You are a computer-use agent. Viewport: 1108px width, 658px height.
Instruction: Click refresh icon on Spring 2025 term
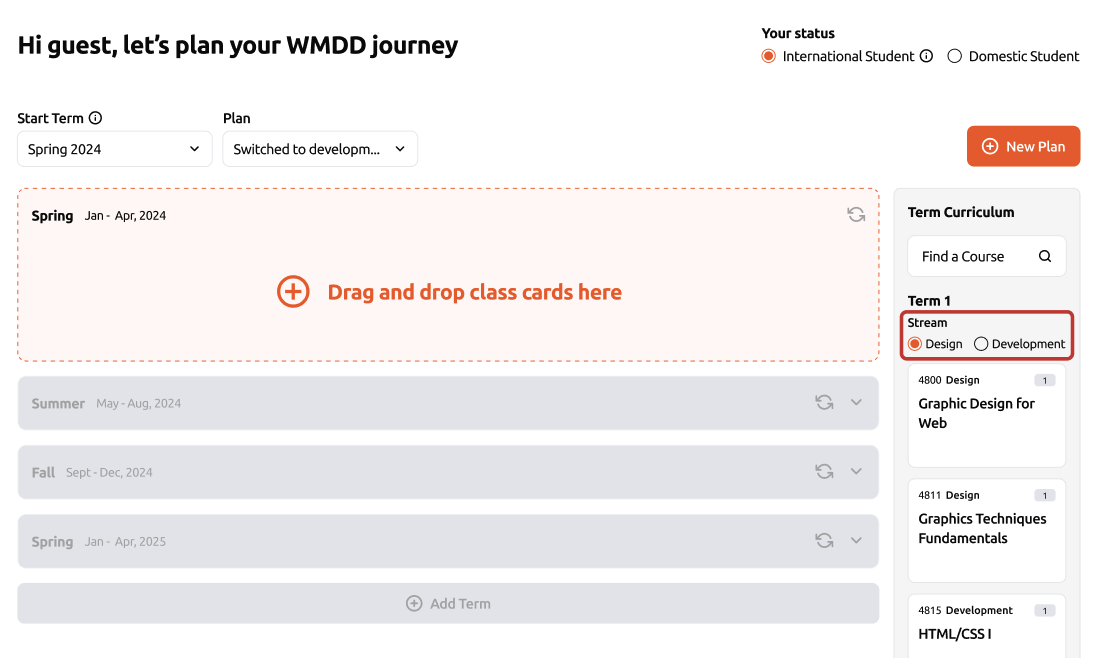click(x=824, y=540)
